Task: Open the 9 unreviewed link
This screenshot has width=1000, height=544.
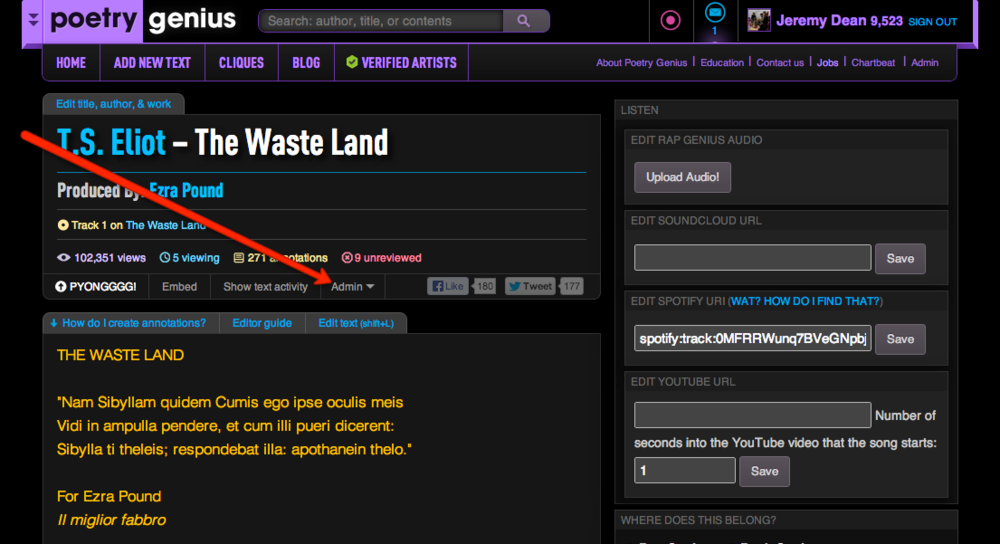Action: point(381,258)
